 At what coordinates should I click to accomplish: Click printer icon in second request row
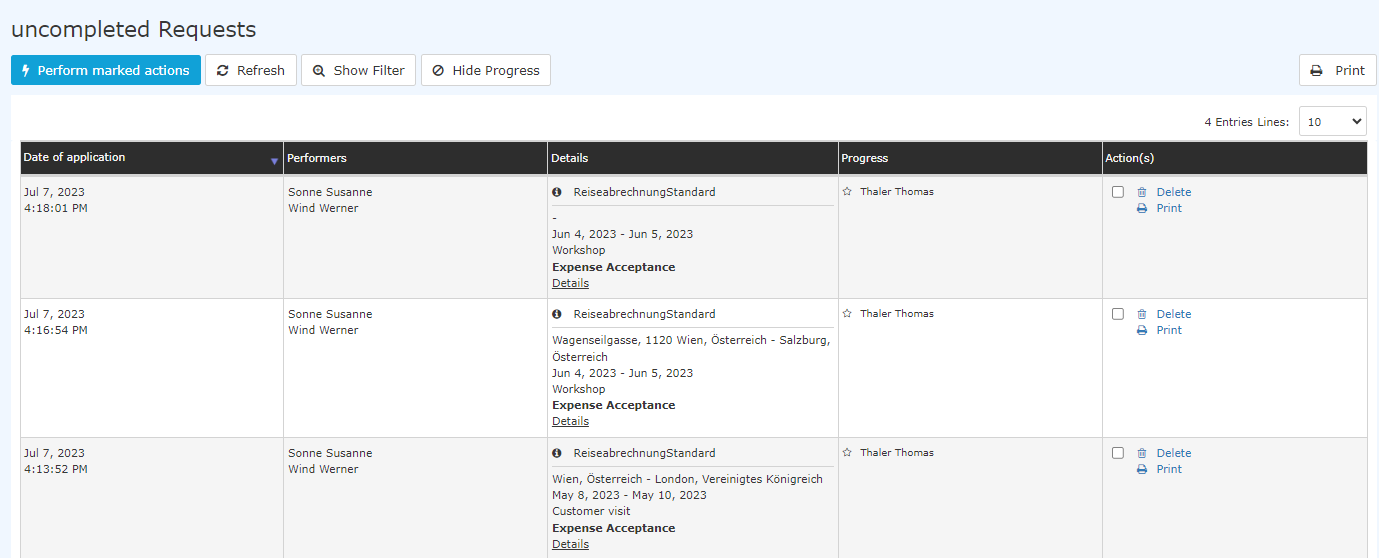pyautogui.click(x=1142, y=330)
